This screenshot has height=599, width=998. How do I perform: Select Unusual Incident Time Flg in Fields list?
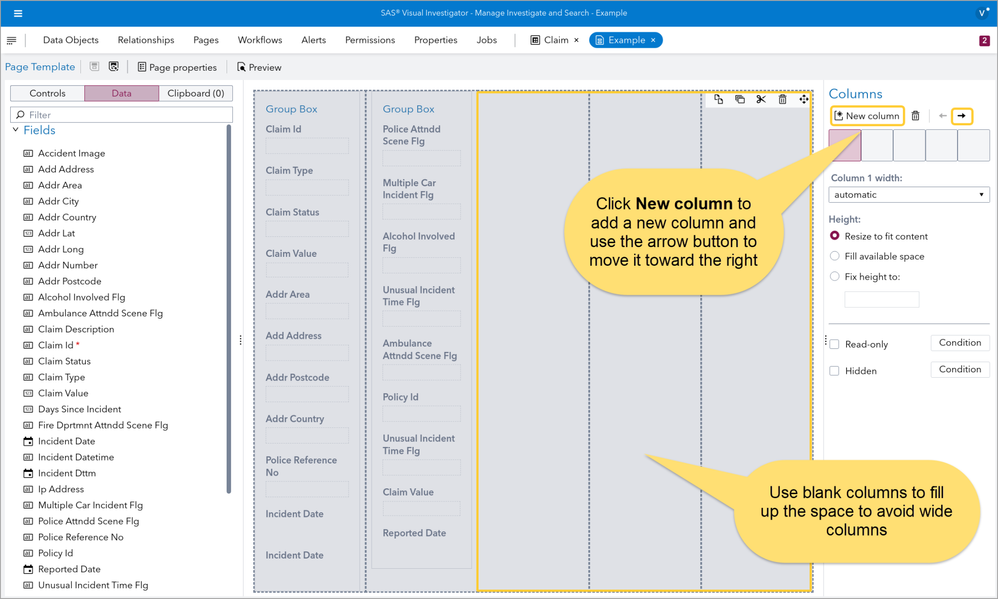tap(93, 585)
